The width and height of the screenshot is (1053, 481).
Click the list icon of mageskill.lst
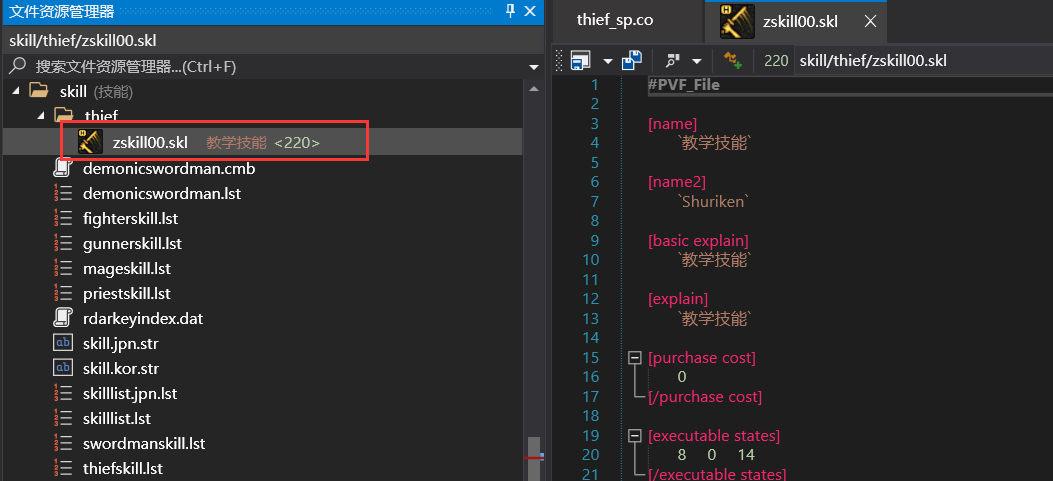tap(62, 269)
